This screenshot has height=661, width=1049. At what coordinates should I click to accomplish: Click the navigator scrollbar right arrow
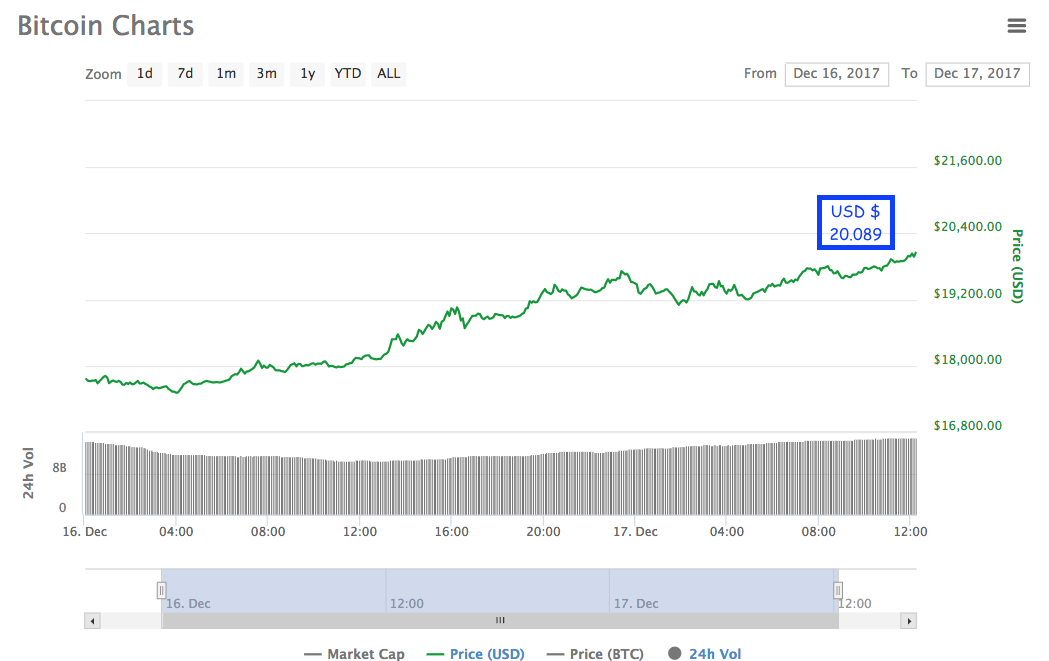pos(909,621)
